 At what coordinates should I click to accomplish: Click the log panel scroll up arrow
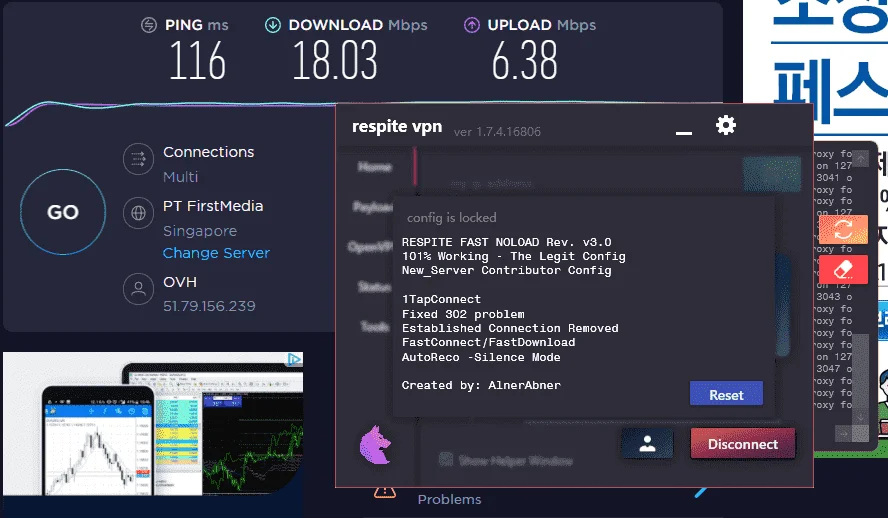pyautogui.click(x=861, y=159)
